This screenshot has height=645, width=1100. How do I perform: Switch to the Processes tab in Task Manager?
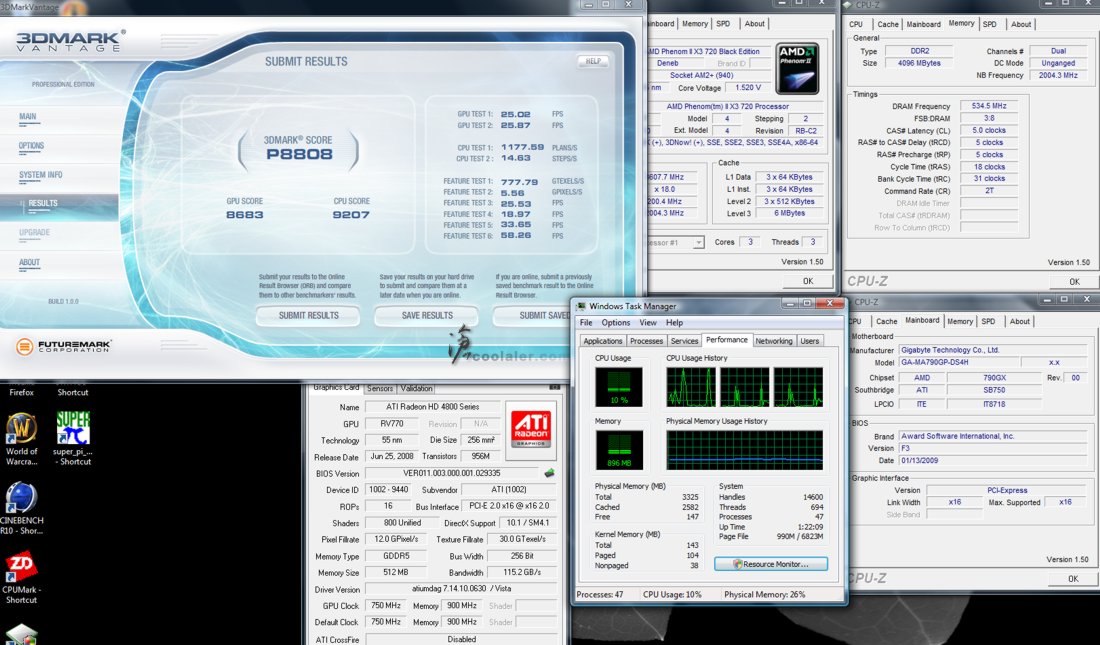(x=646, y=341)
